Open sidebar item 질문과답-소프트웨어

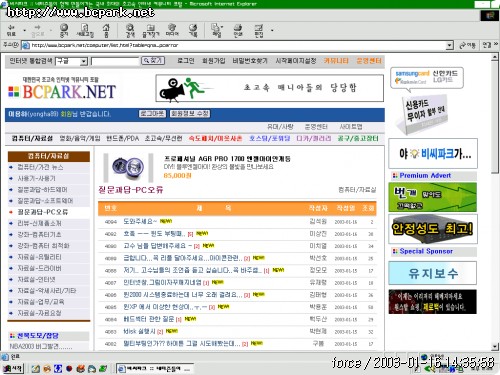[45, 201]
